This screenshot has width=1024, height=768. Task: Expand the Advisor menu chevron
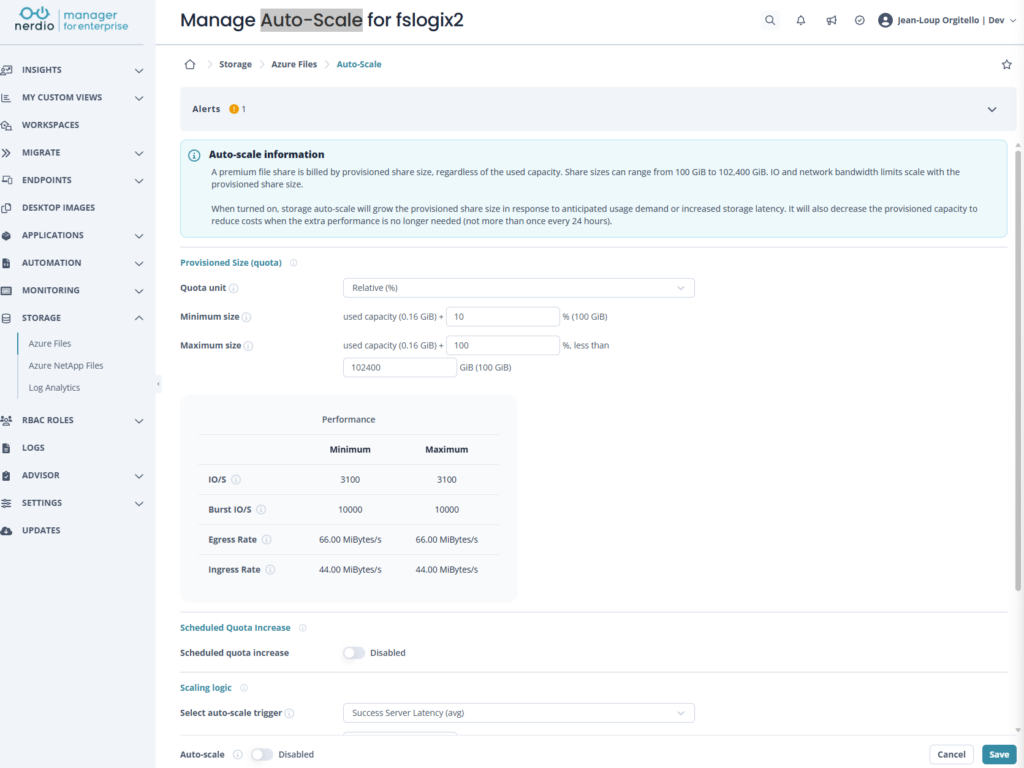click(x=138, y=476)
